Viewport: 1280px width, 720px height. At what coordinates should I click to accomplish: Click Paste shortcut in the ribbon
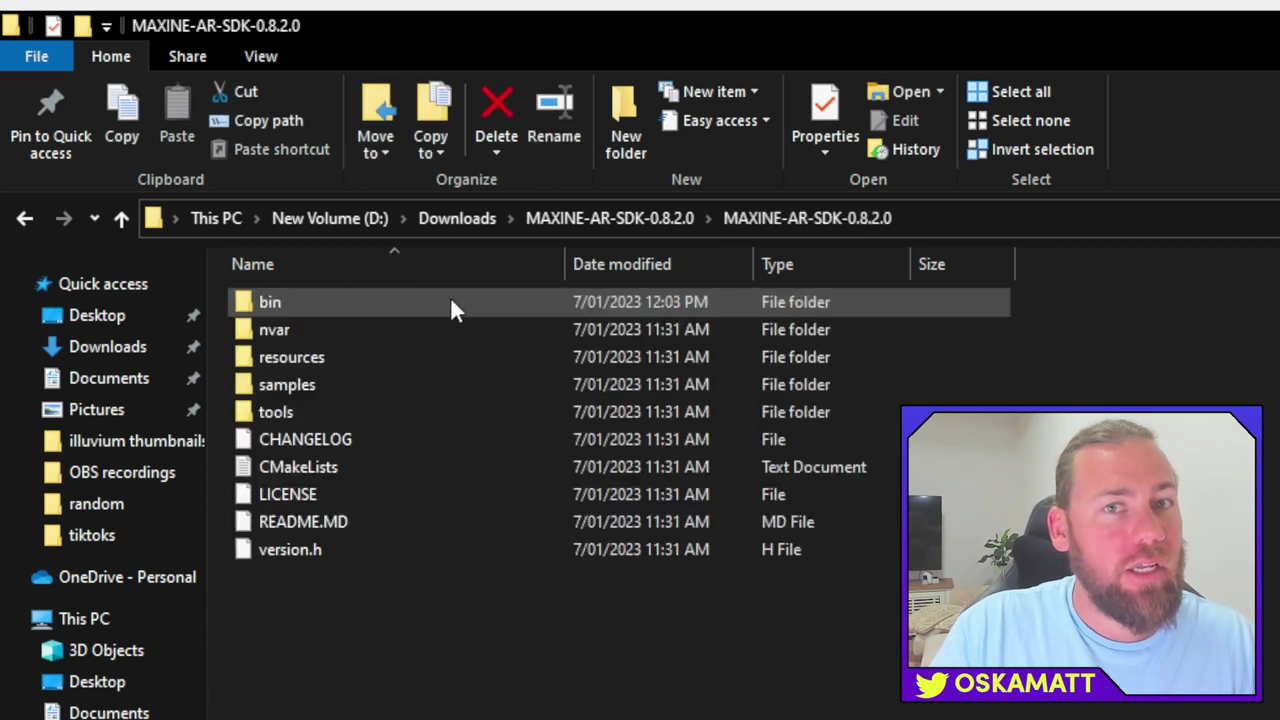point(270,149)
